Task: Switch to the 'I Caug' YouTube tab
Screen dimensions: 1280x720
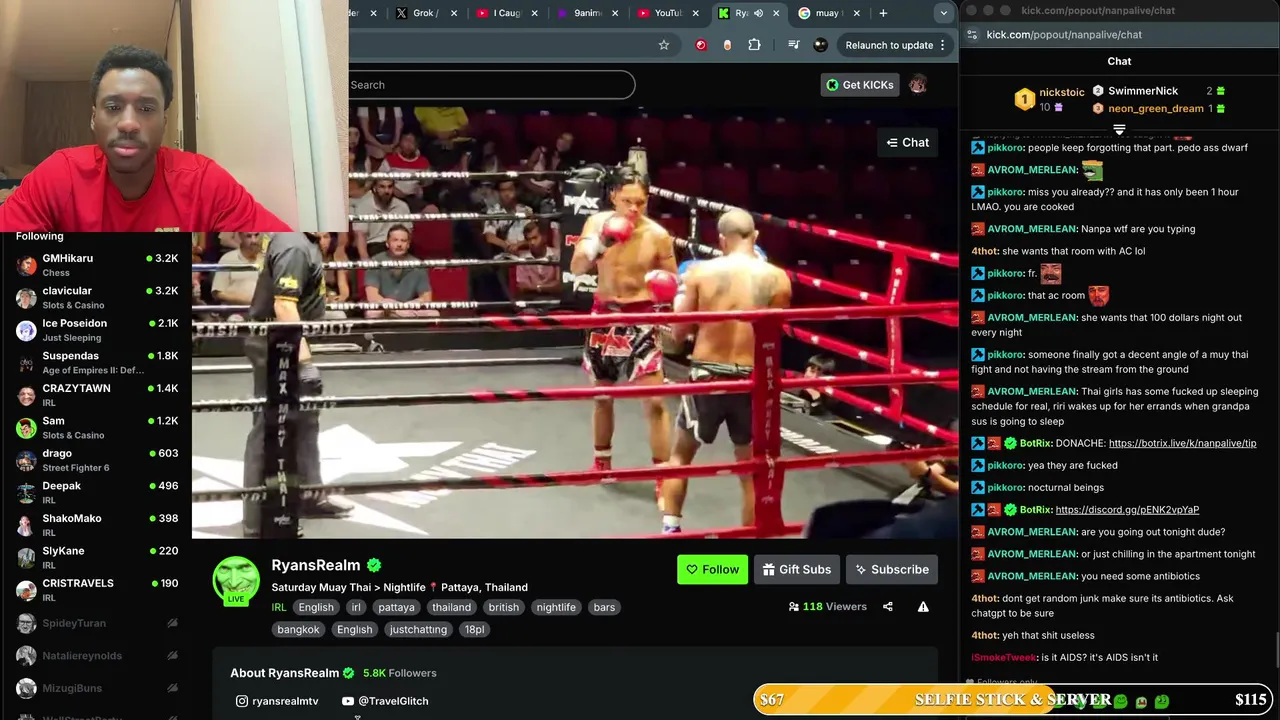Action: pos(507,13)
